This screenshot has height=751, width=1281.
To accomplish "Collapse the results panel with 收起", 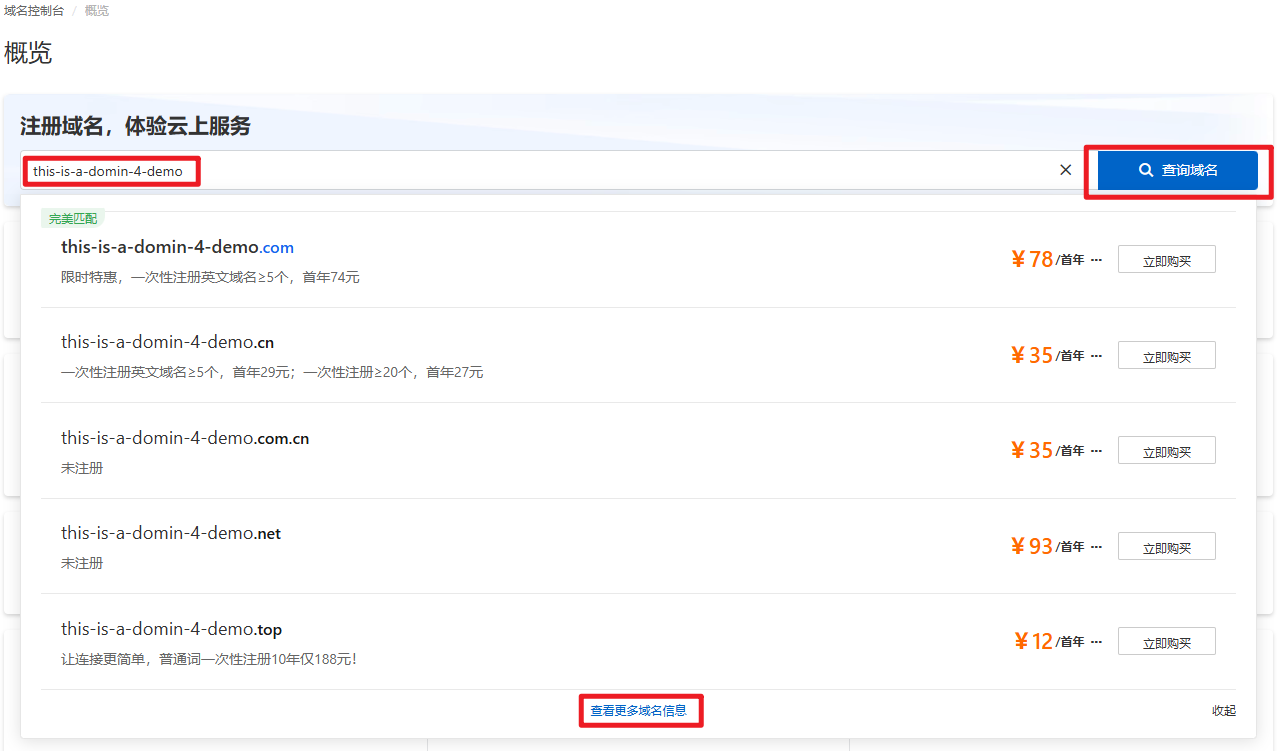I will [x=1223, y=711].
